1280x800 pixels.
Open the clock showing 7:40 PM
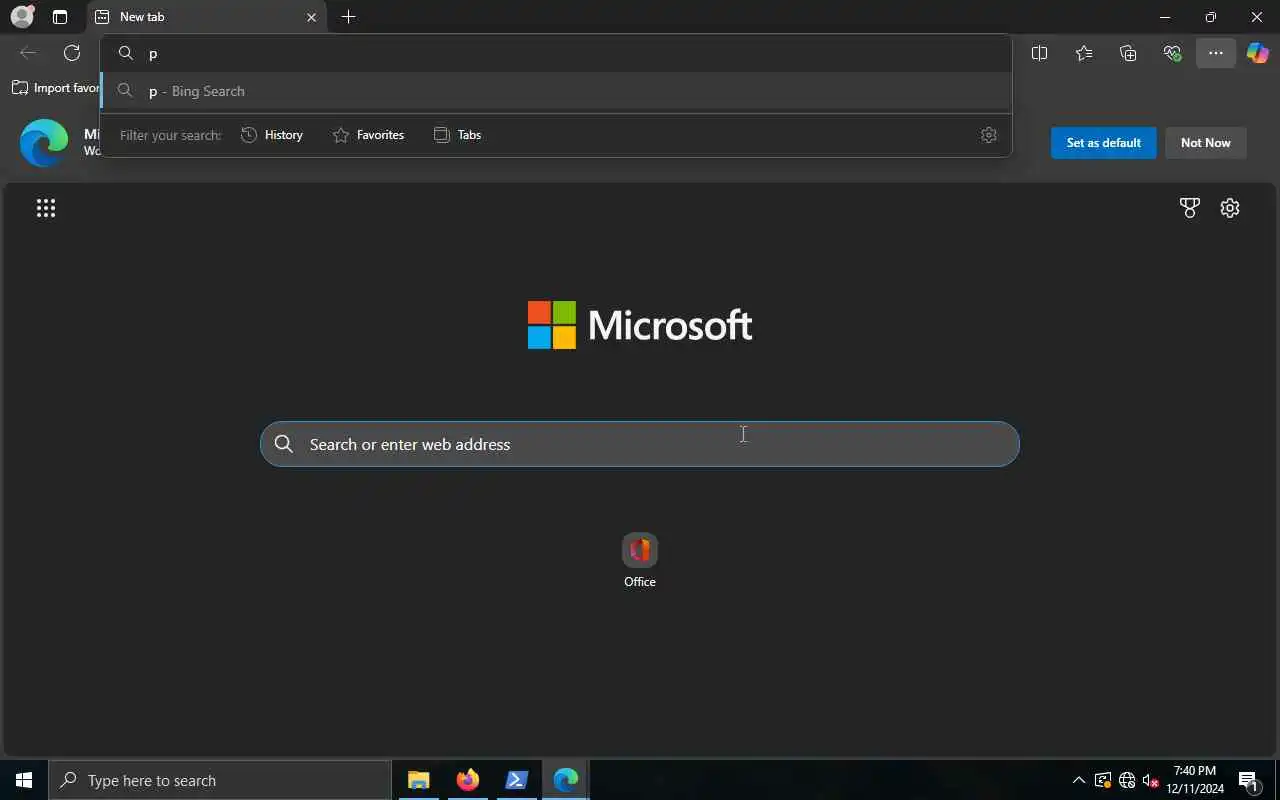1195,780
